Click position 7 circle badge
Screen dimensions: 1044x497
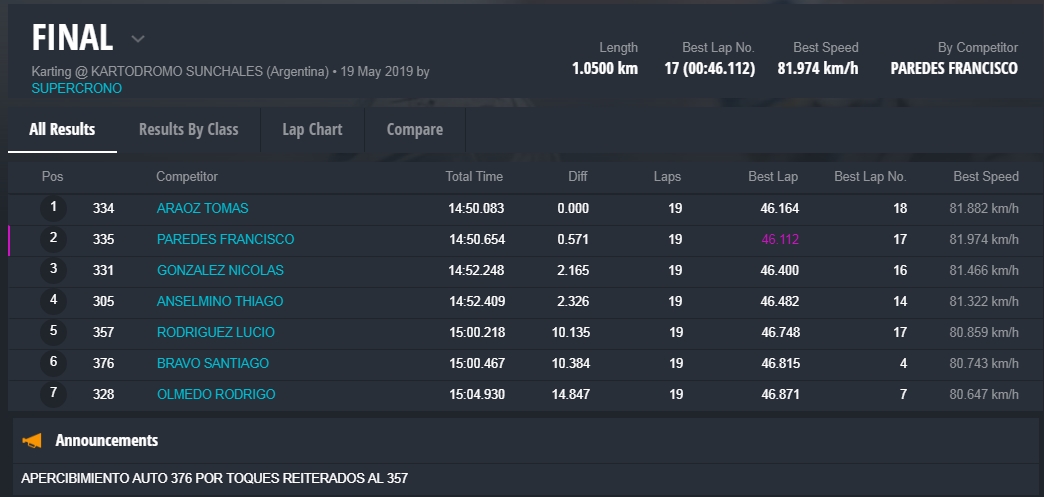53,394
